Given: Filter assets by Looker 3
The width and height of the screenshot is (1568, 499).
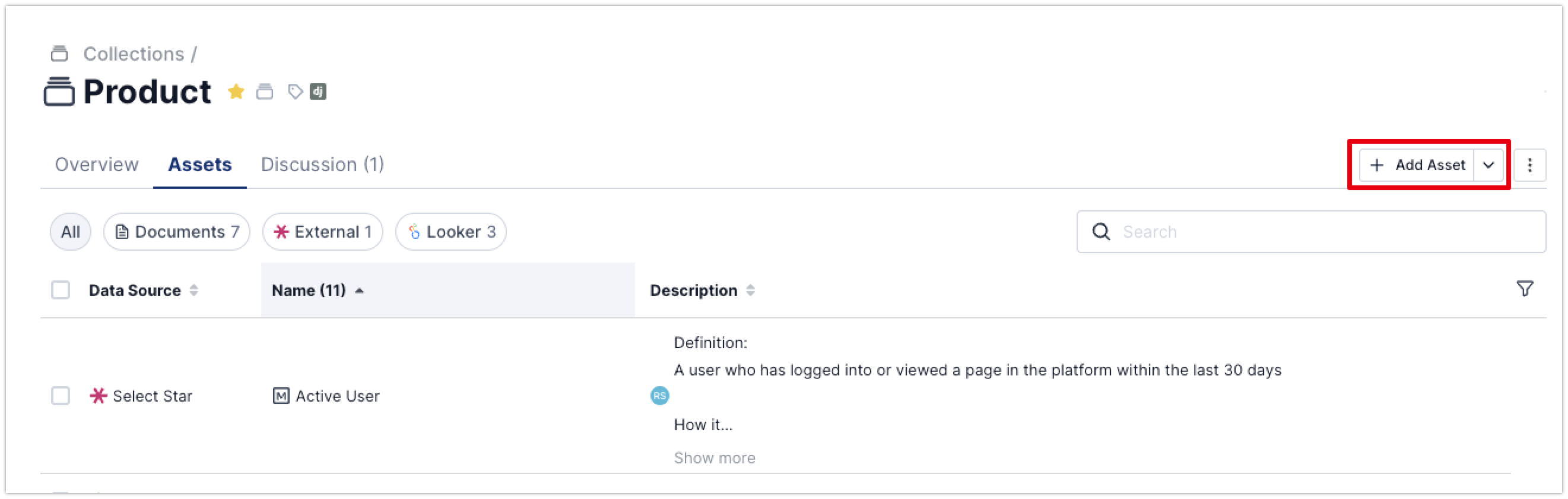Looking at the screenshot, I should (451, 232).
